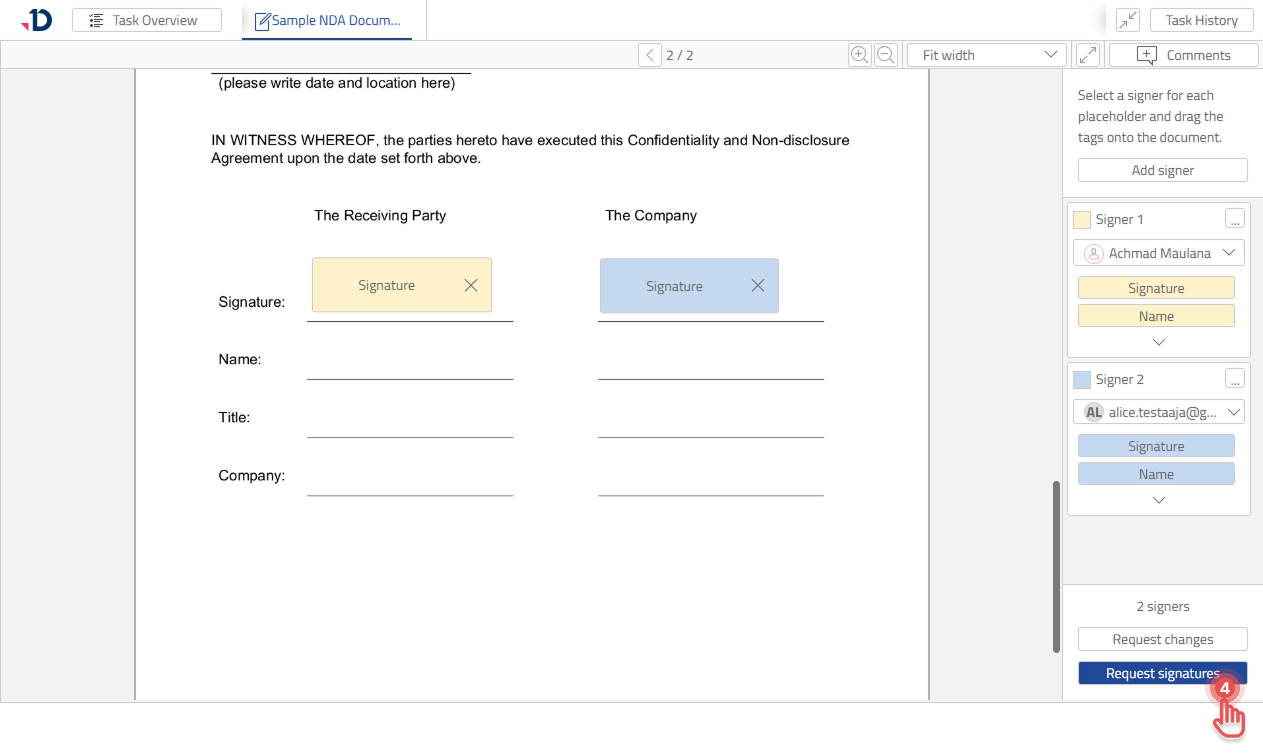Remove the yellow Signature placeholder

pyautogui.click(x=471, y=285)
